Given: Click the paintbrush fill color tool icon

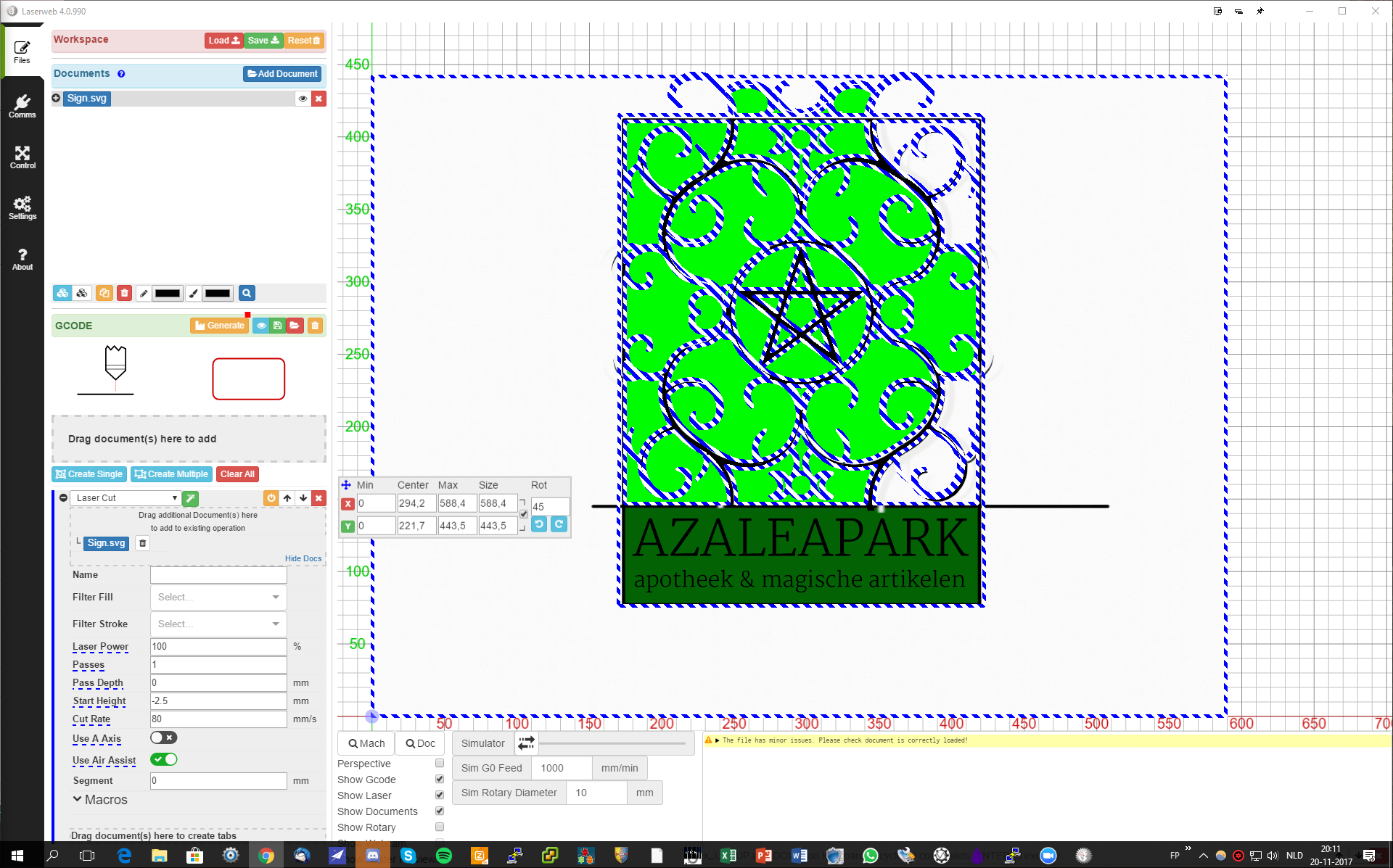Looking at the screenshot, I should tap(193, 293).
